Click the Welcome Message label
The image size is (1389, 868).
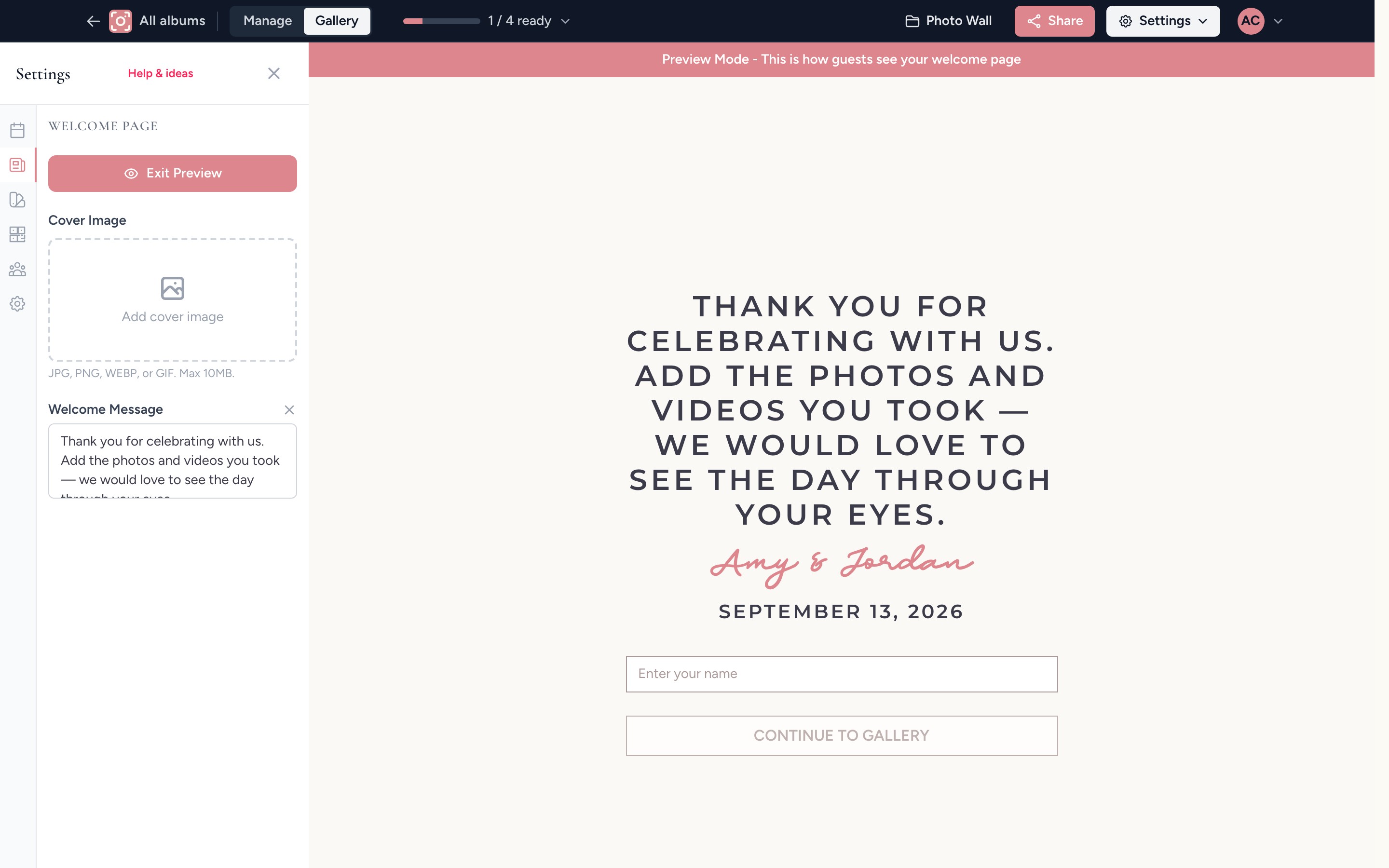(x=106, y=409)
